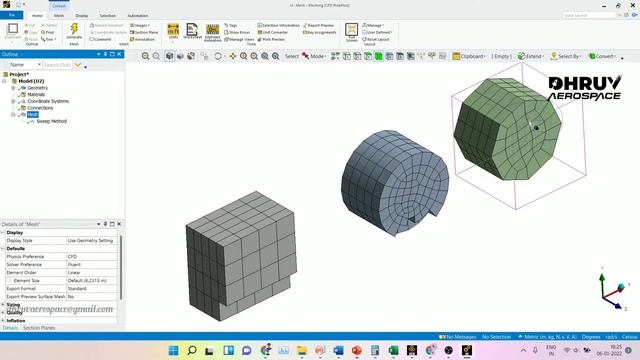Pin the Details of Mesh panel

click(105, 224)
